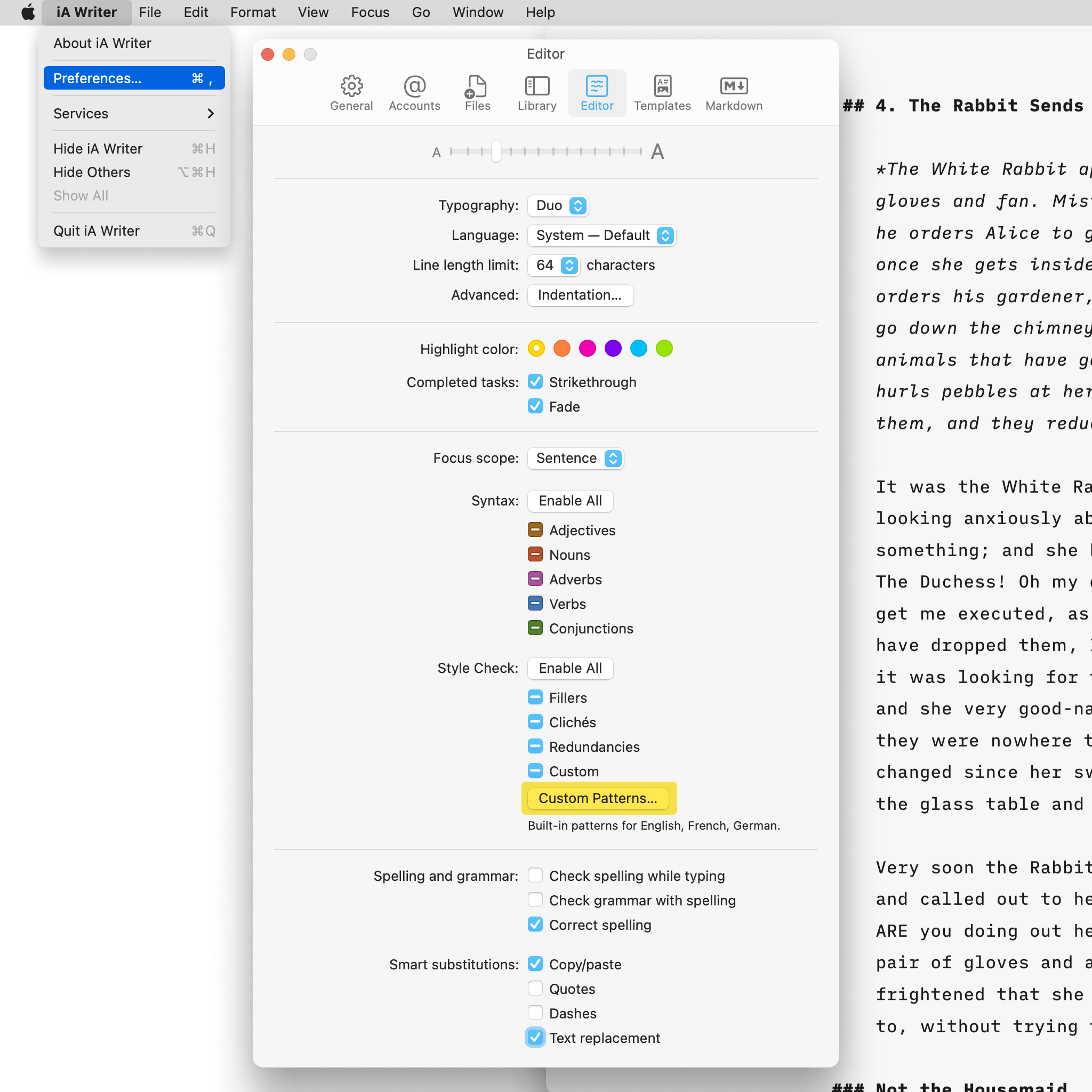Toggle Custom style check

[x=535, y=771]
